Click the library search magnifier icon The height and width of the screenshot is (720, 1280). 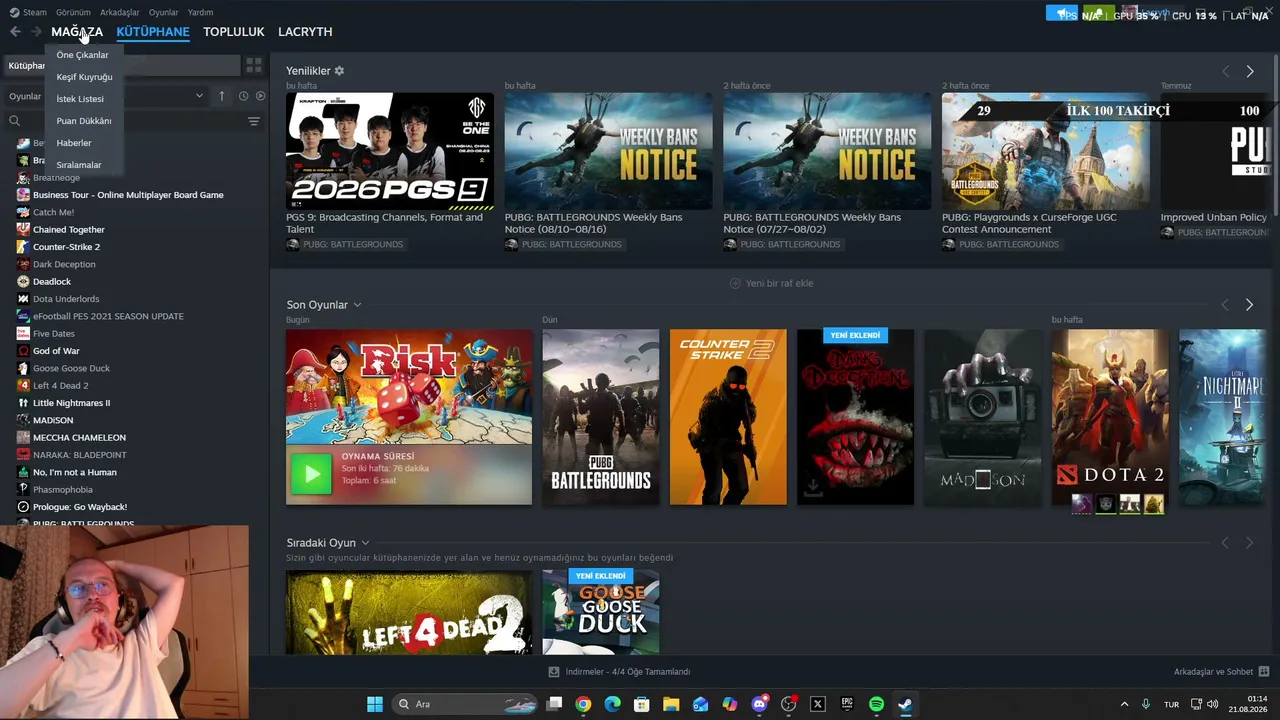[x=14, y=121]
